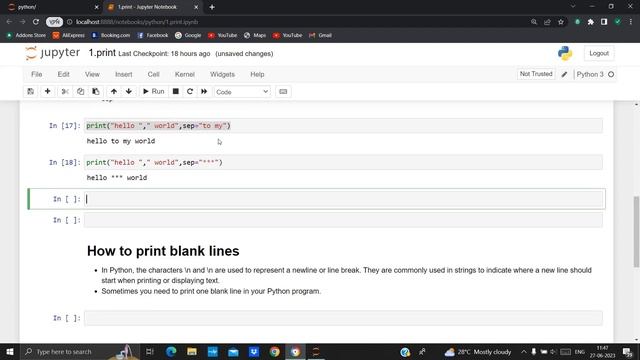Viewport: 640px width, 360px height.
Task: Open the View menu
Action: [x=92, y=74]
